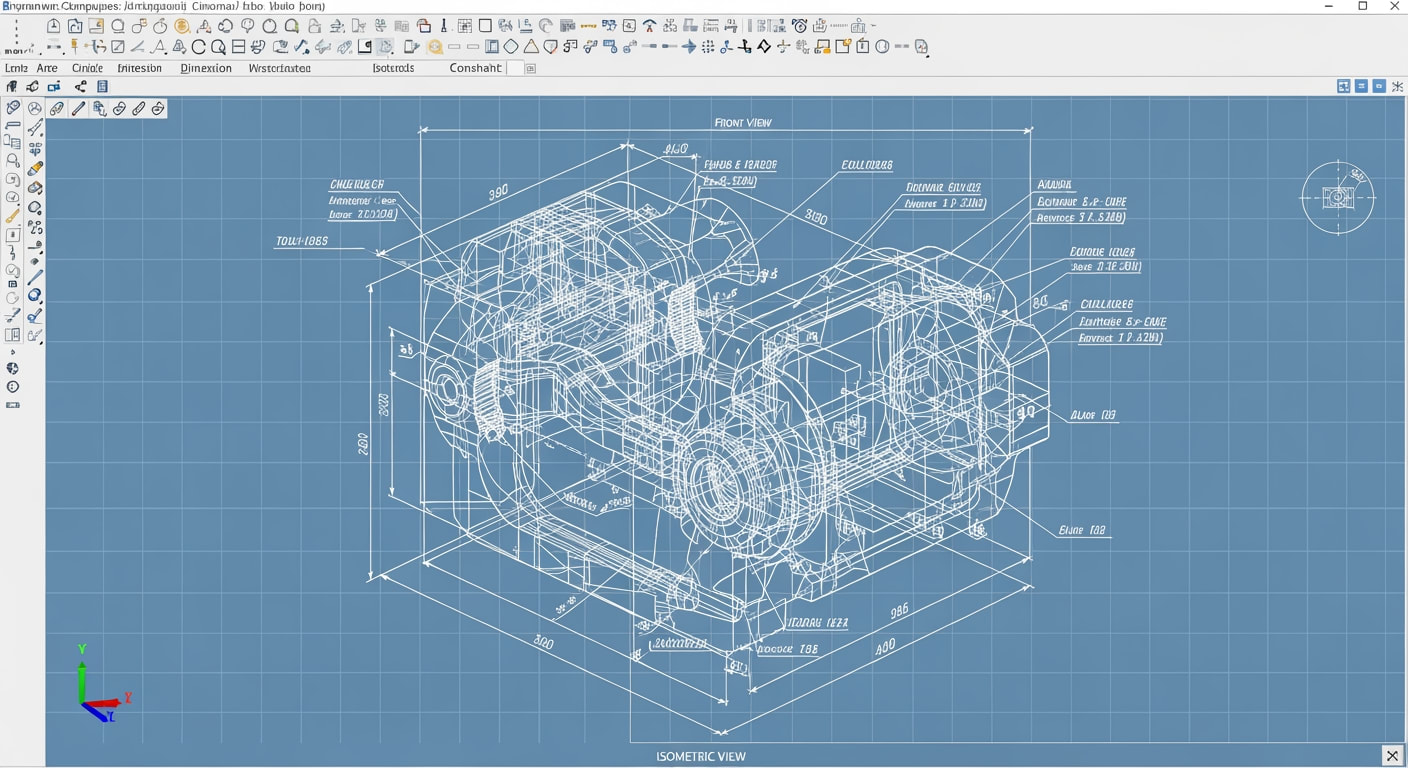Select the triangle shape tool in the toolbar
This screenshot has width=1408, height=768.
point(531,47)
